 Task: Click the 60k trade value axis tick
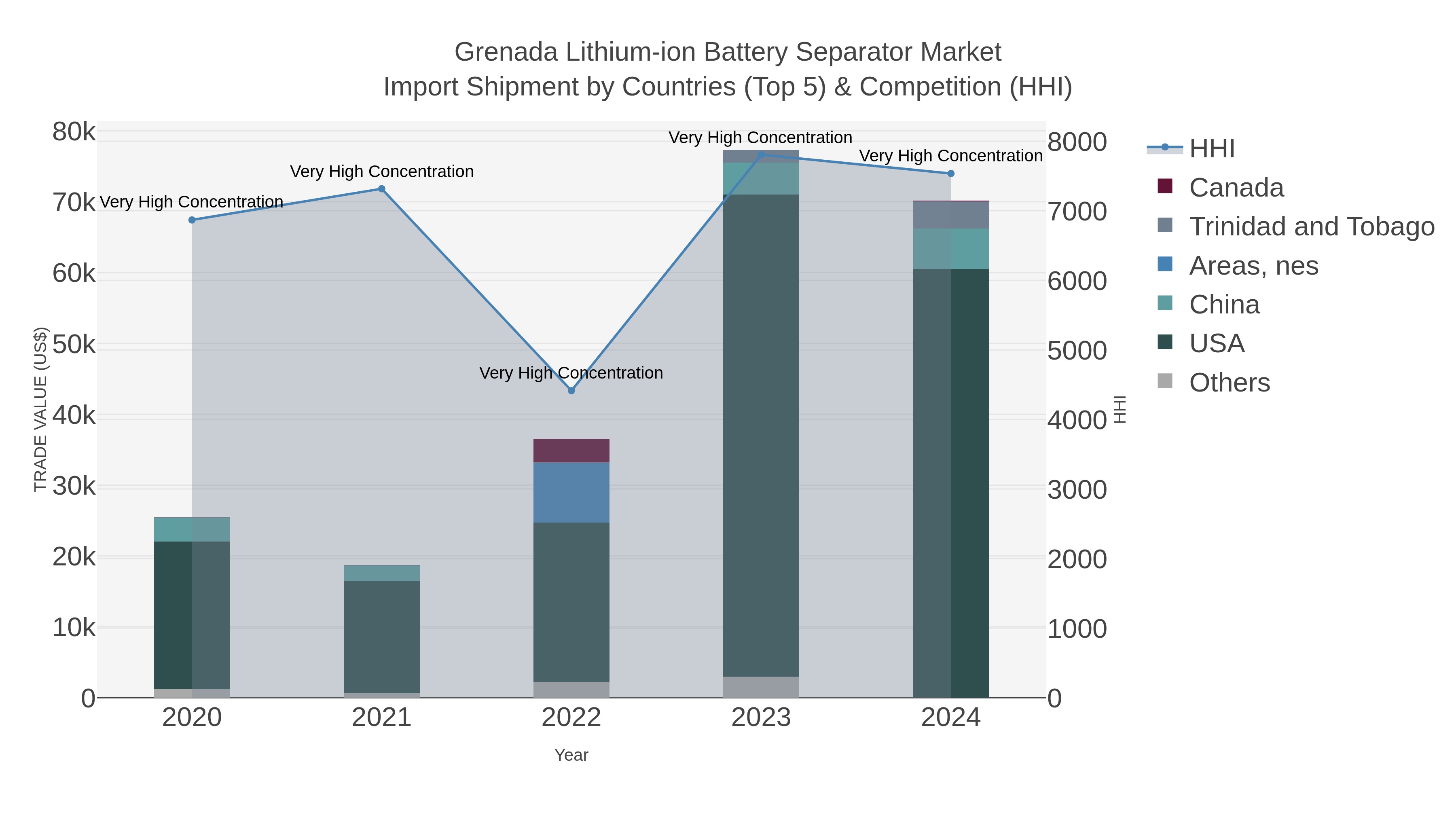click(74, 273)
